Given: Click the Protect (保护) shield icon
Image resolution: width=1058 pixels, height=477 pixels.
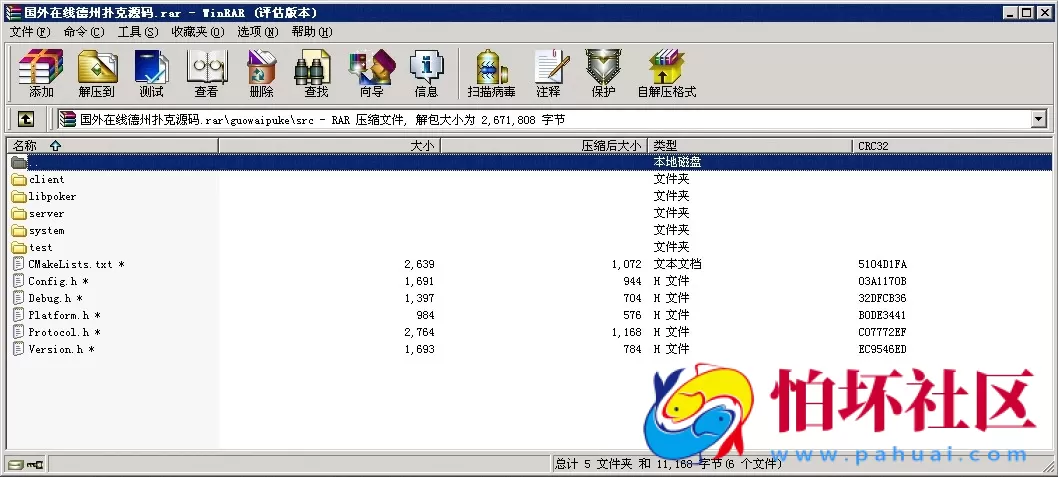Looking at the screenshot, I should [603, 74].
